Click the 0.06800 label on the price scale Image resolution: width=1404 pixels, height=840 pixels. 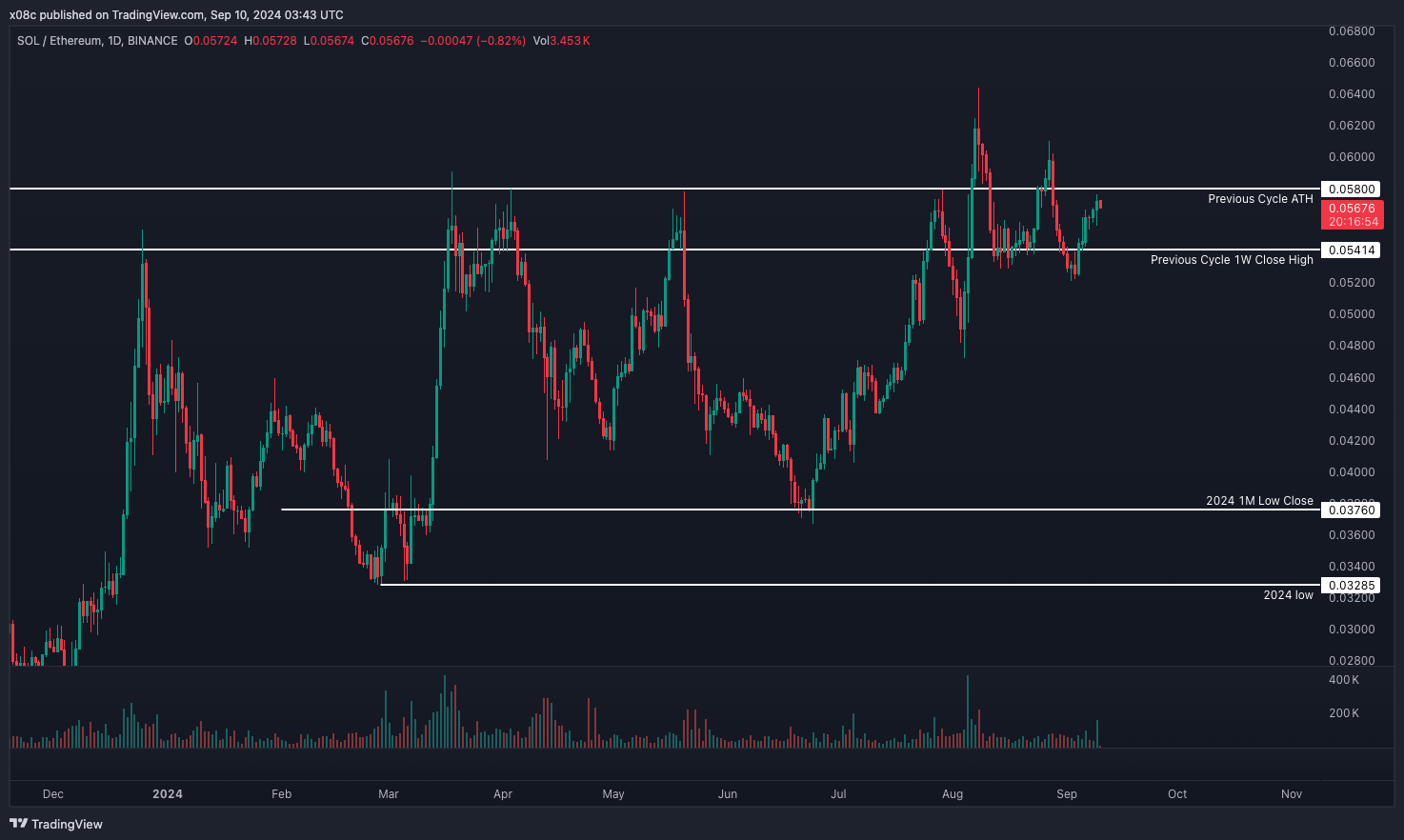tap(1351, 31)
